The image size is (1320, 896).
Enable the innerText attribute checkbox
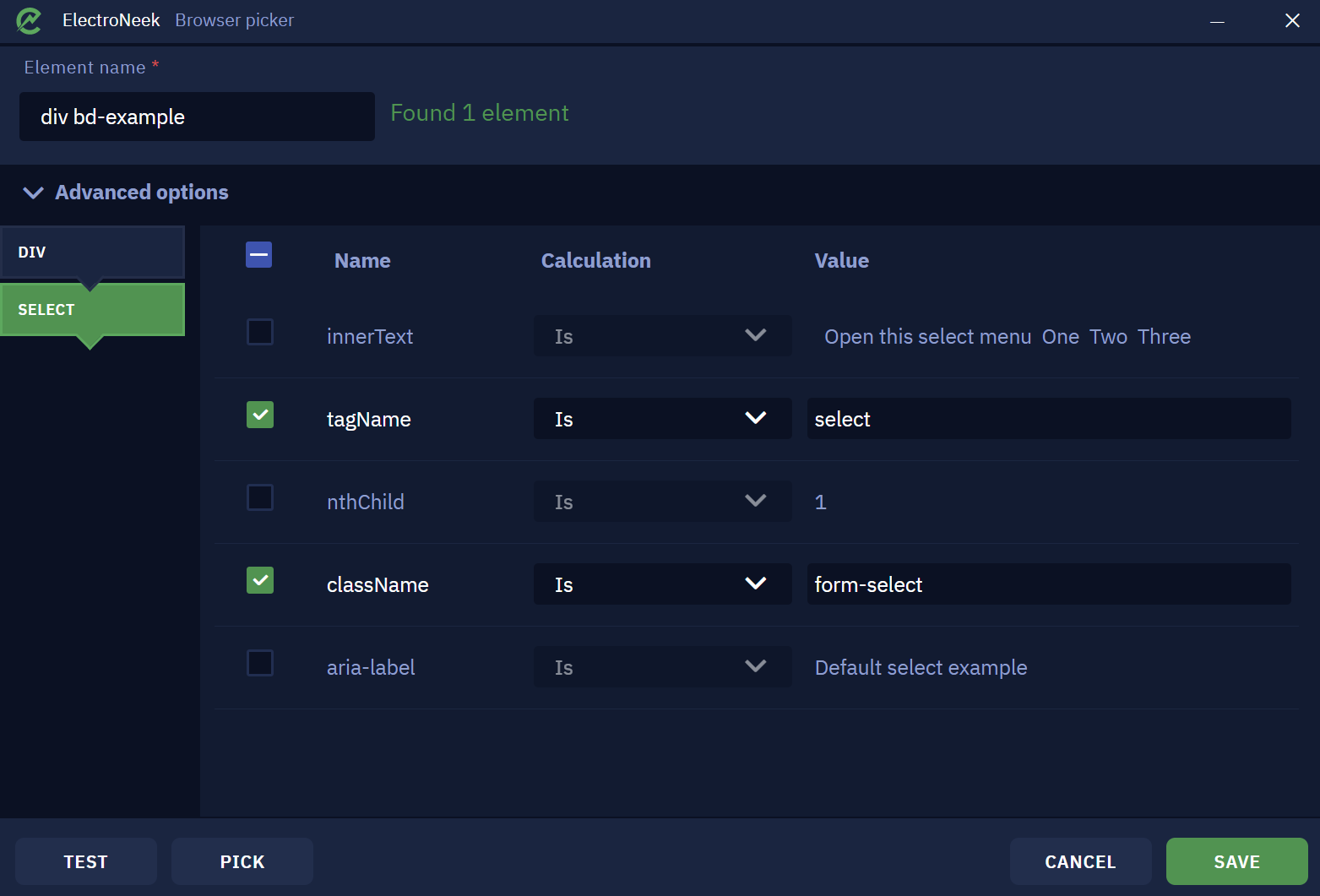(260, 332)
